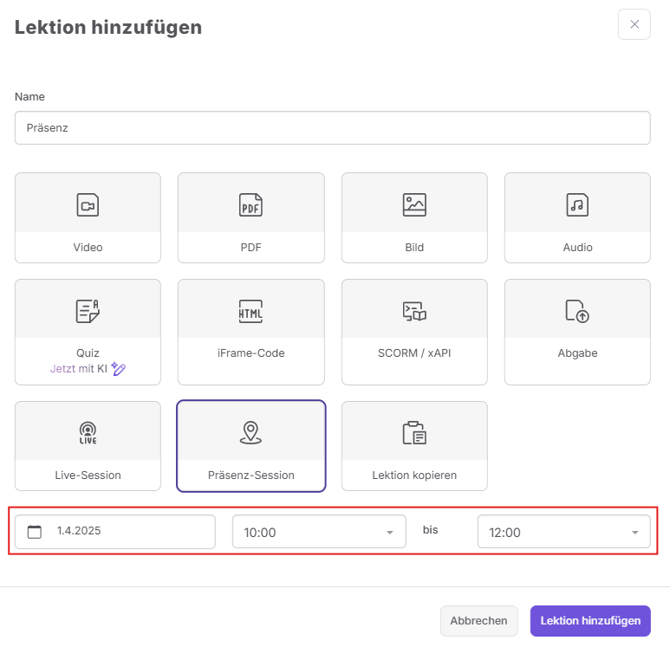
Task: Click the Audio card label
Action: pos(577,247)
